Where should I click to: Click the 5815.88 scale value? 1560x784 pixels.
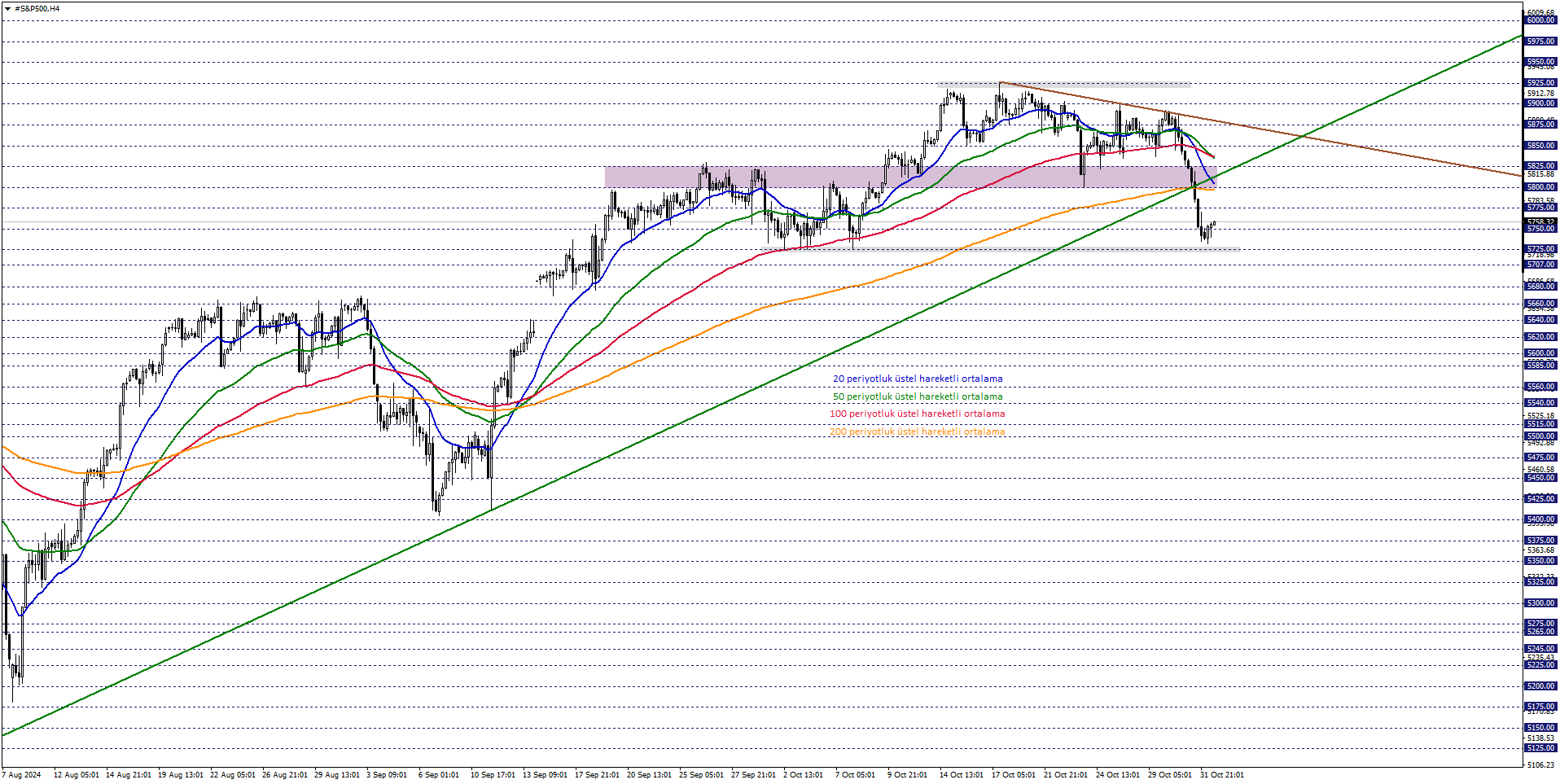click(x=1541, y=174)
